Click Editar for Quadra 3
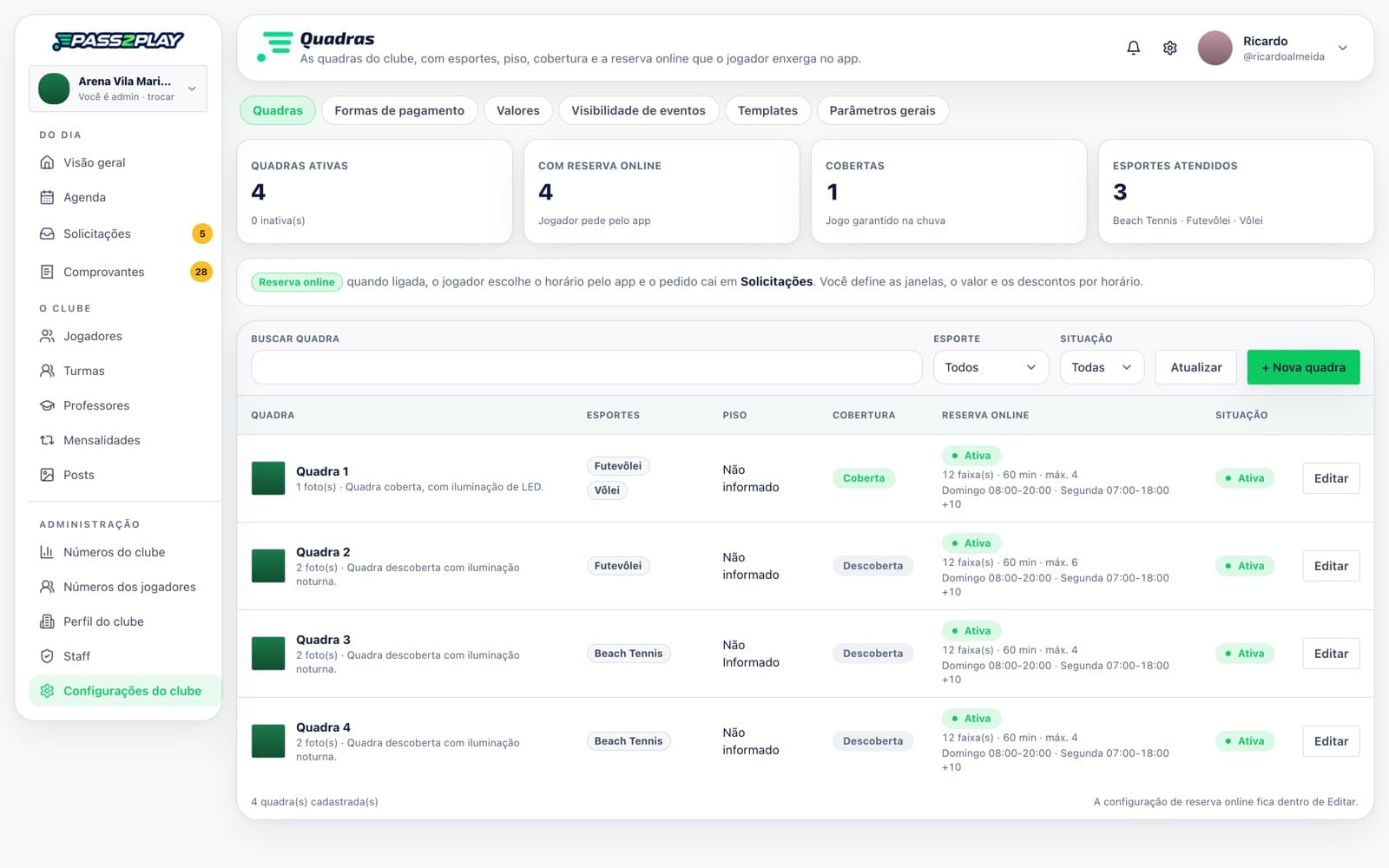Image resolution: width=1389 pixels, height=868 pixels. [1331, 654]
